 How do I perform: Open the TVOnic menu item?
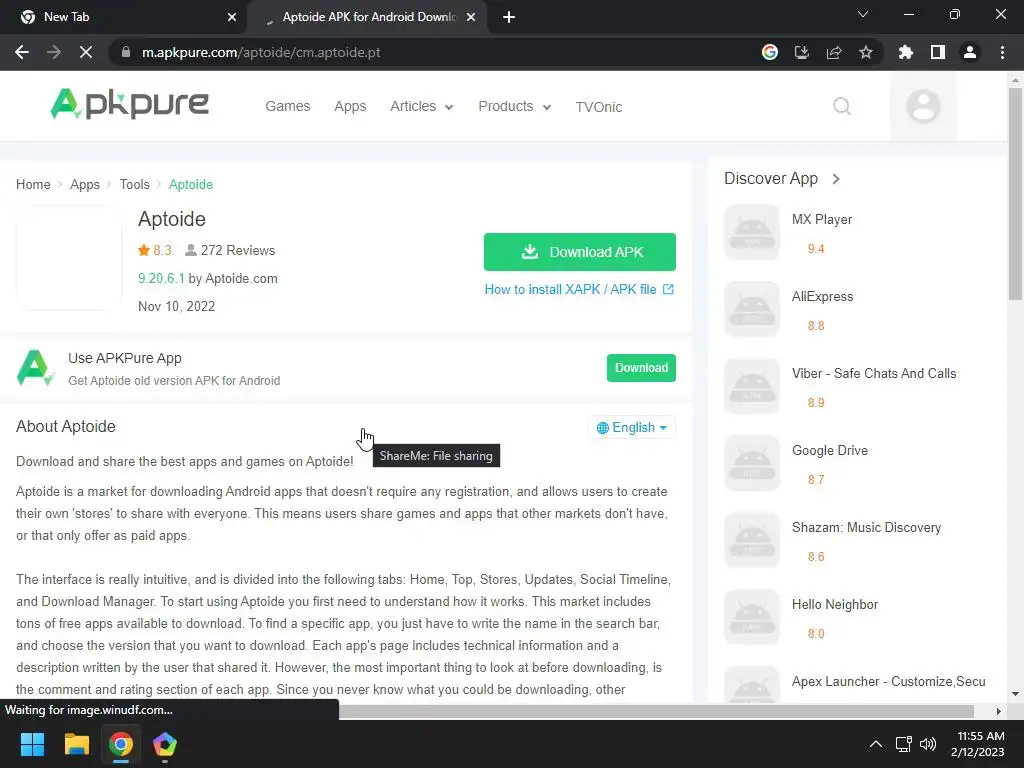(598, 107)
